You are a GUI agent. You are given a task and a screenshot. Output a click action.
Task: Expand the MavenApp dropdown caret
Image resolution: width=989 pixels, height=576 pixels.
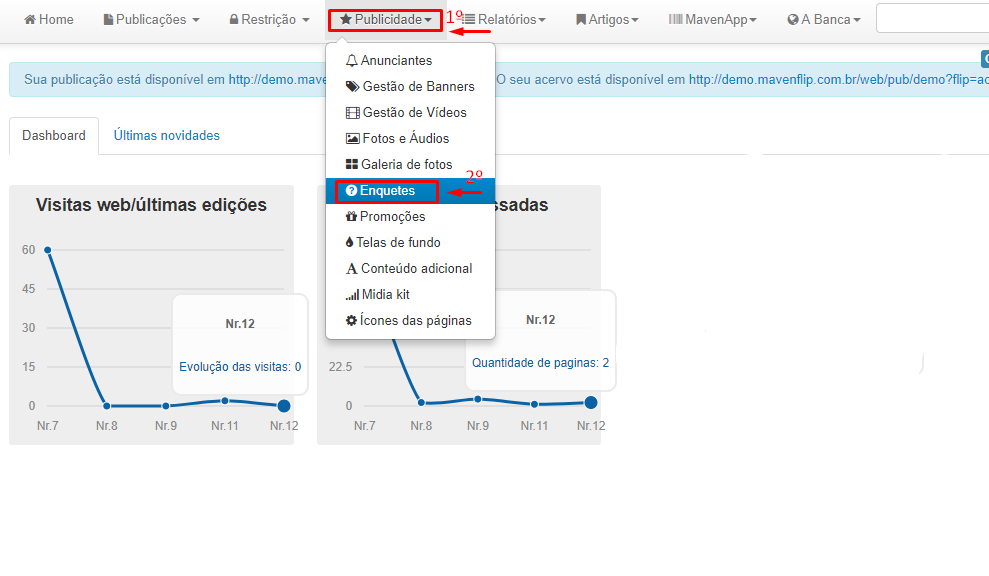[753, 20]
